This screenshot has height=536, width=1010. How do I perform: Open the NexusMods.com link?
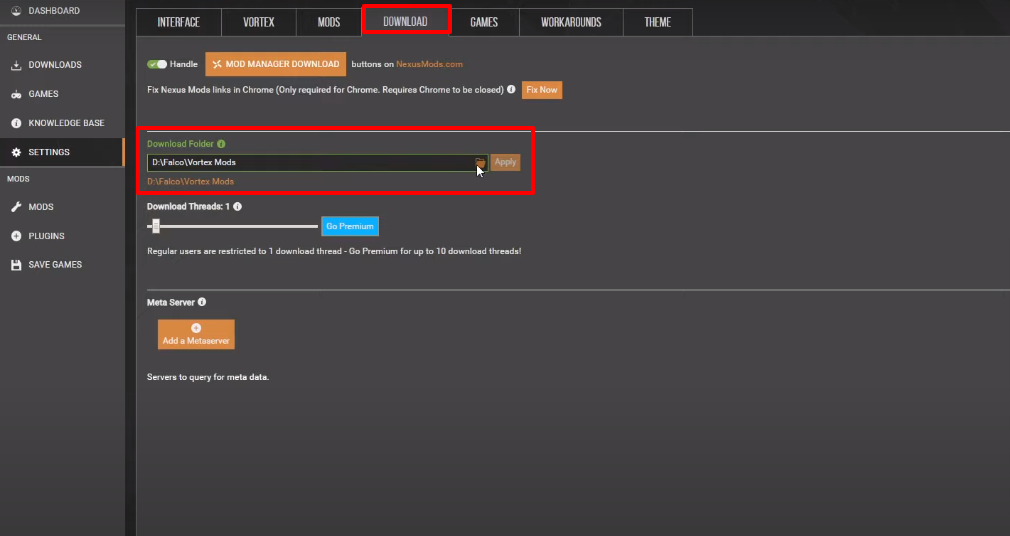(x=429, y=64)
